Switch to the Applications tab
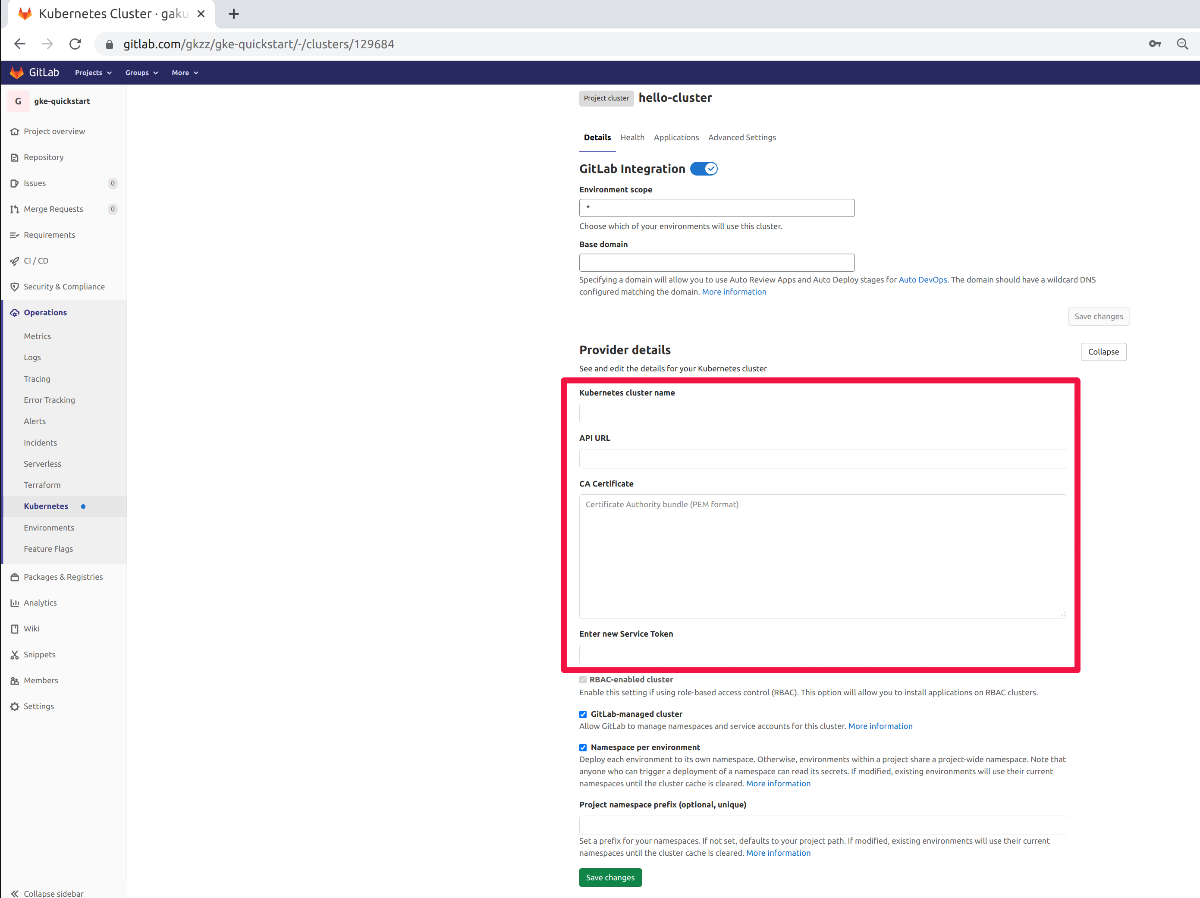The image size is (1200, 898). coord(677,138)
